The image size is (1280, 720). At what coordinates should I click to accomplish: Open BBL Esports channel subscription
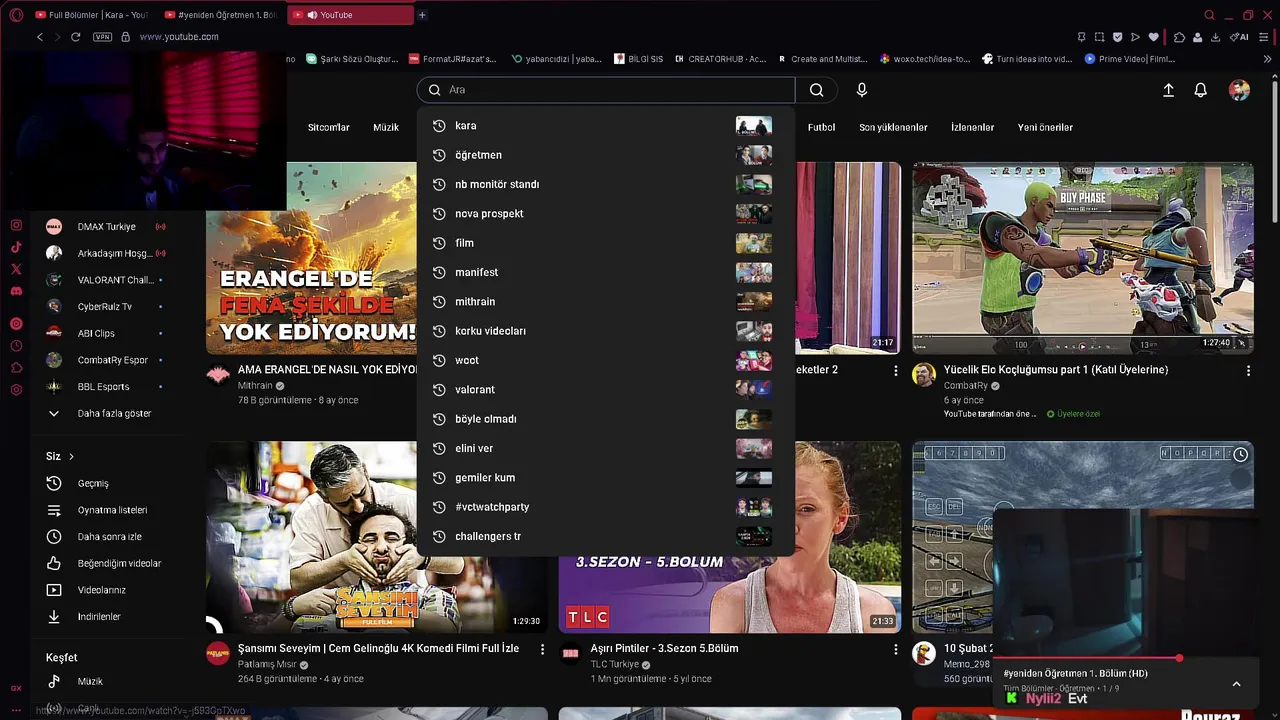[106, 387]
